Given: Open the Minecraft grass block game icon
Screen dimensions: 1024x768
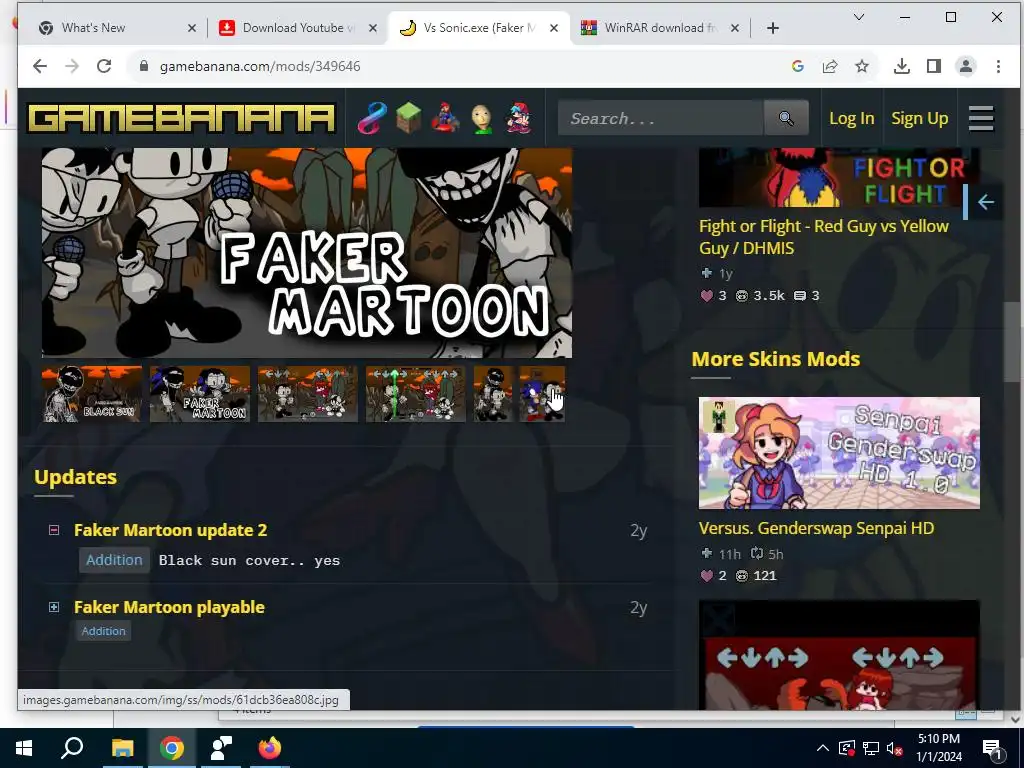Looking at the screenshot, I should (x=409, y=118).
